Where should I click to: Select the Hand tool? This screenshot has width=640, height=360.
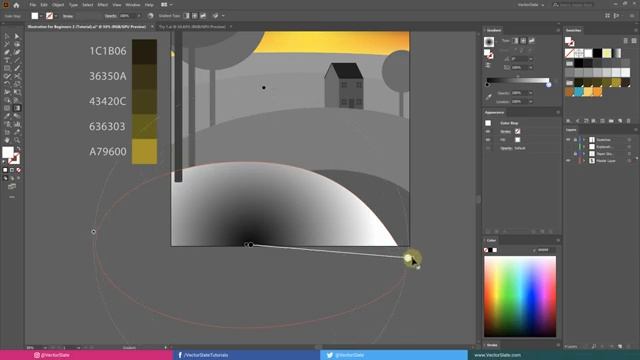7,140
